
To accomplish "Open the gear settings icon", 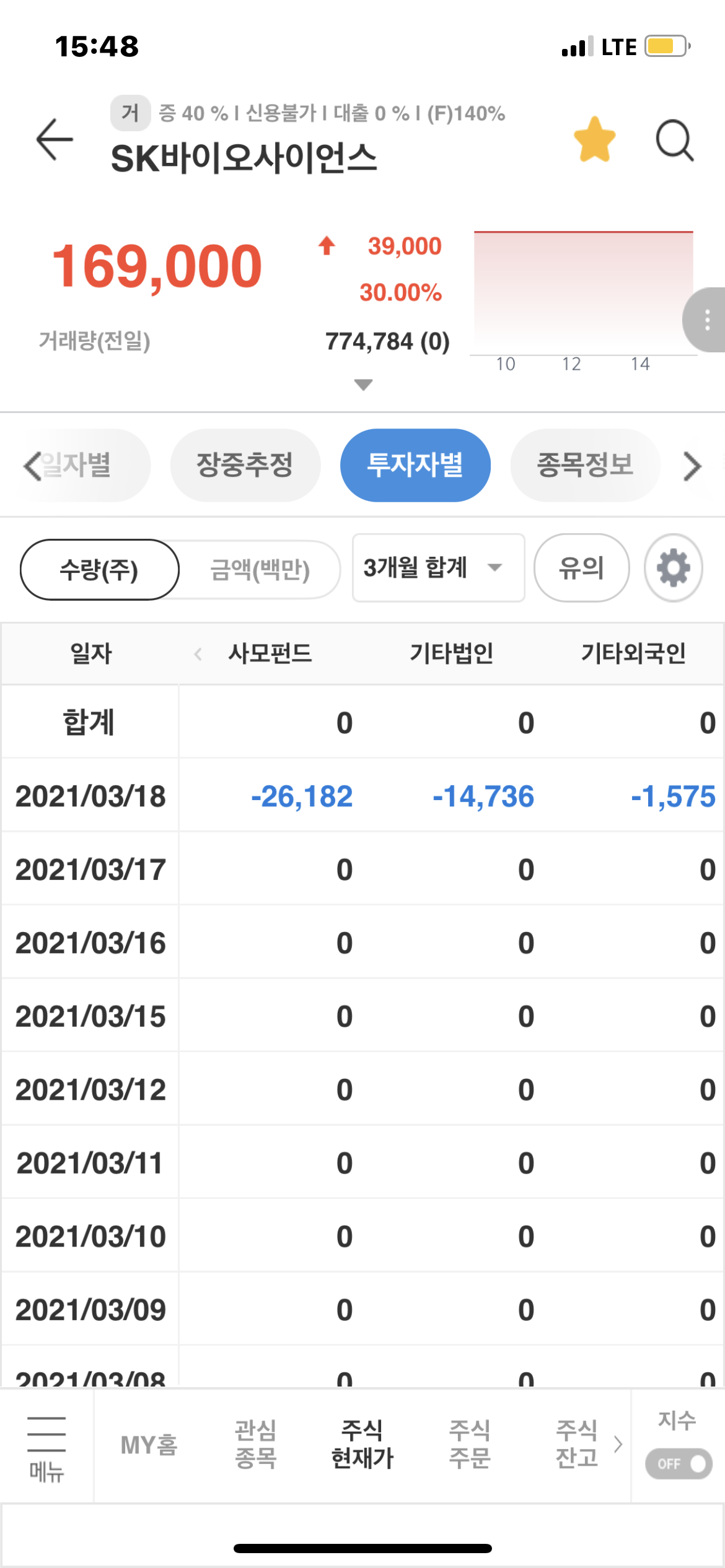I will 674,567.
